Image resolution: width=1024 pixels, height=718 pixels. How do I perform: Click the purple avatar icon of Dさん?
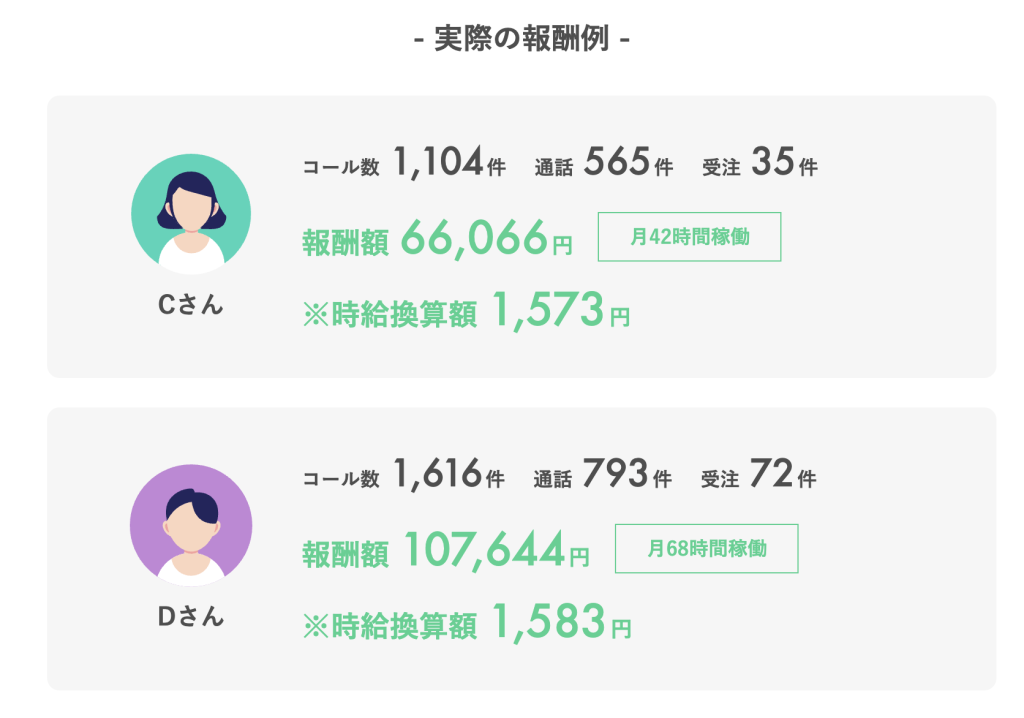(x=191, y=525)
